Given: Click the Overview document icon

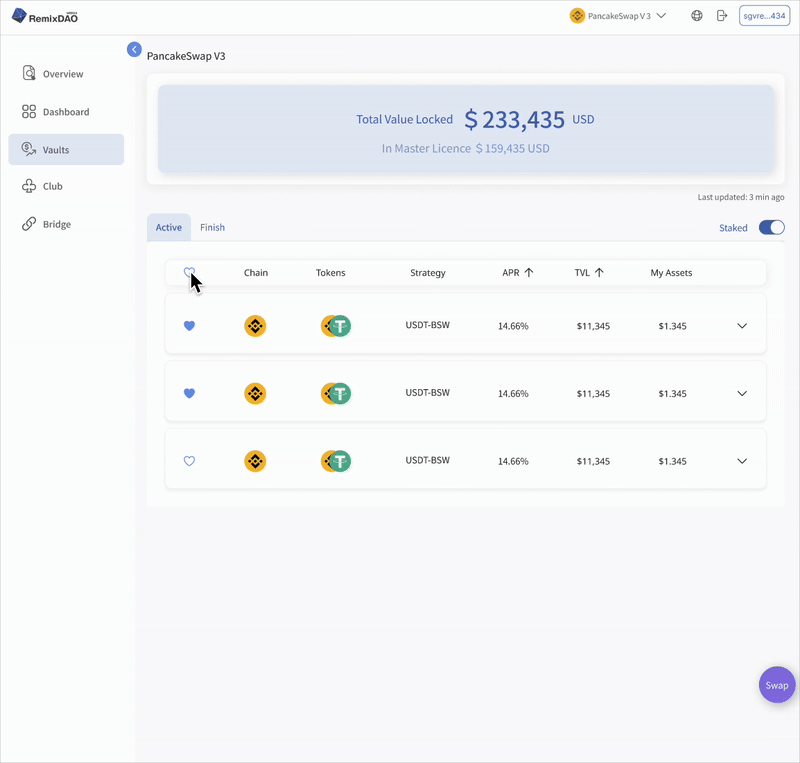Looking at the screenshot, I should (29, 73).
